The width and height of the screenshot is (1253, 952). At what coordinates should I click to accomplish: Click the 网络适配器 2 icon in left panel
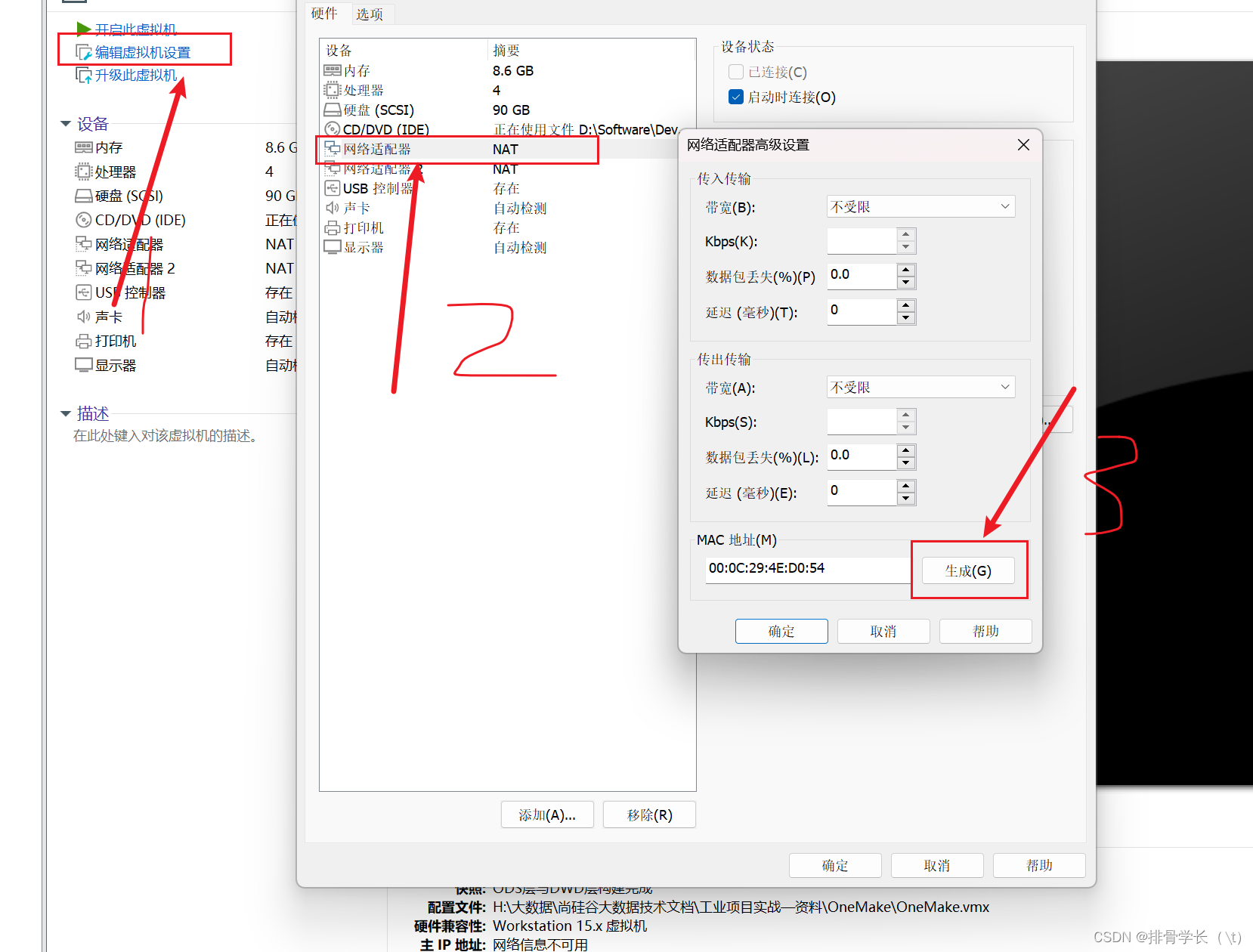coord(83,267)
